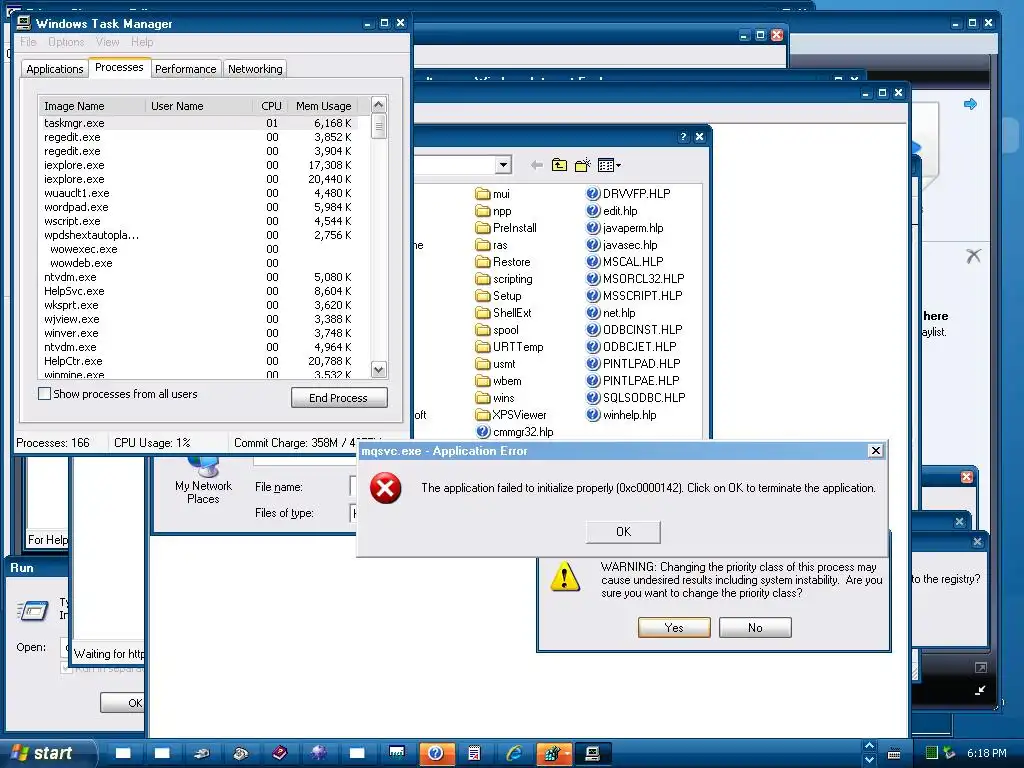Switch to the Networking tab

tap(255, 69)
